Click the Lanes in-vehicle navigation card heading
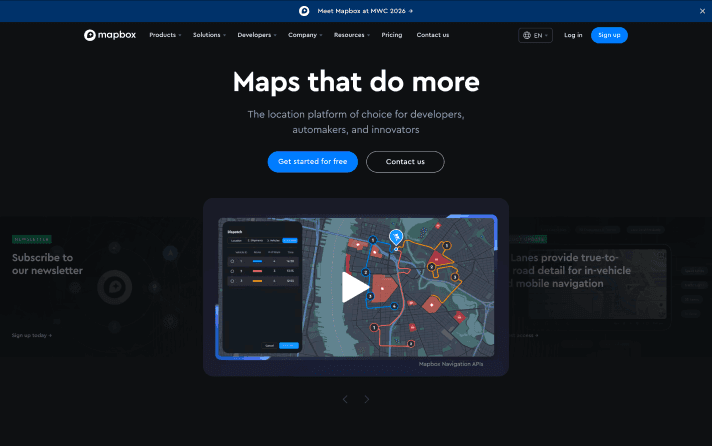Image resolution: width=712 pixels, height=446 pixels. tap(571, 271)
